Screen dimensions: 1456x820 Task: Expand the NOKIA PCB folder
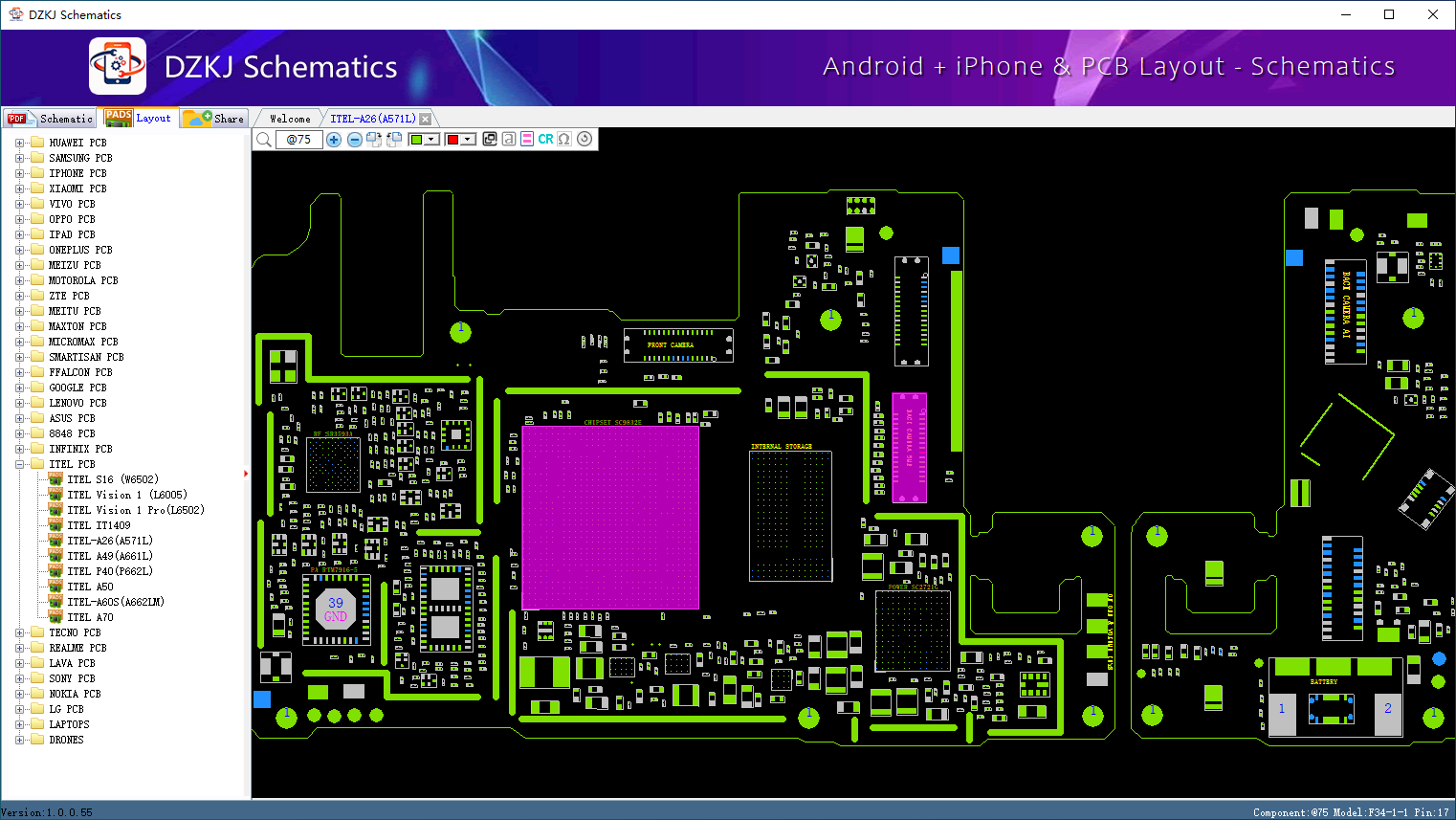point(19,694)
